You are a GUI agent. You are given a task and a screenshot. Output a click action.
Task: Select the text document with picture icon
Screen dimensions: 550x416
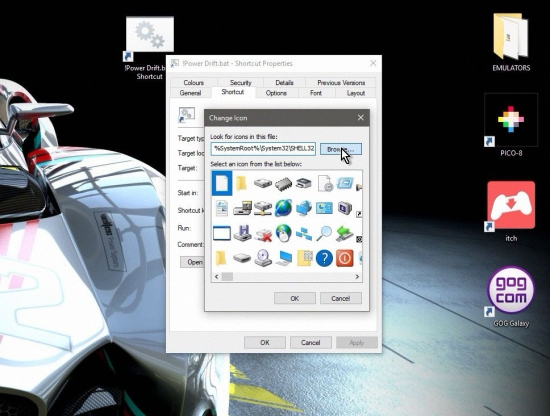click(222, 208)
